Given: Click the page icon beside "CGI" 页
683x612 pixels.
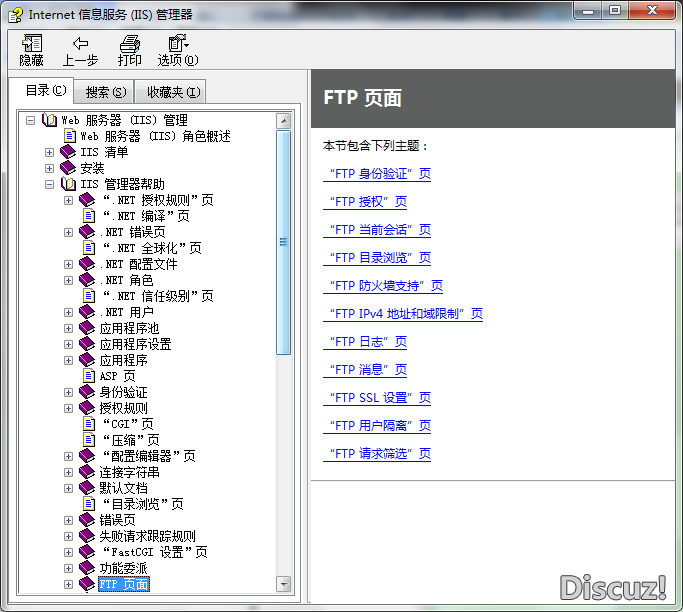Looking at the screenshot, I should (89, 424).
